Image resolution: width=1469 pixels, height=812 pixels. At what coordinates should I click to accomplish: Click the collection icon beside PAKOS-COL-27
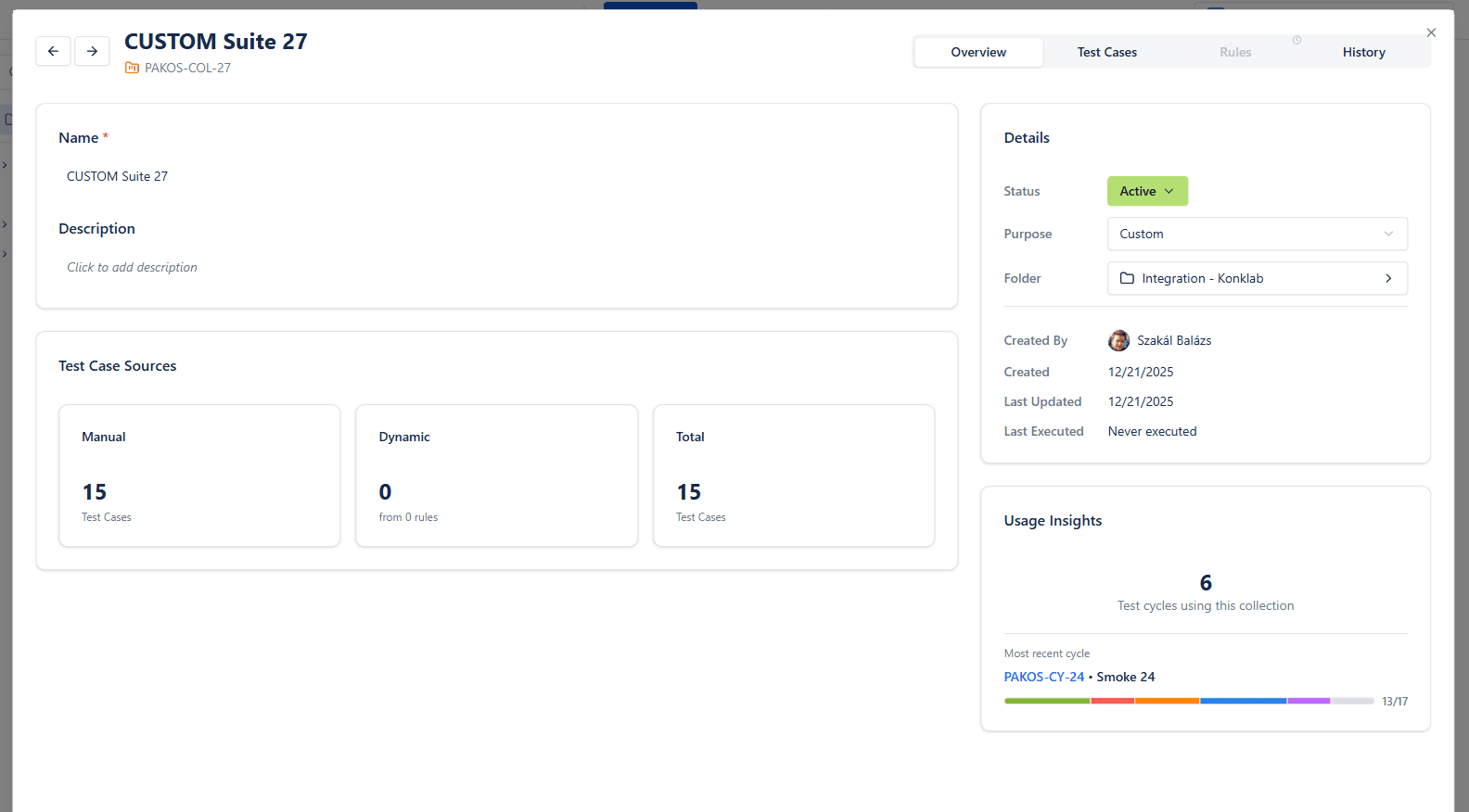(x=132, y=68)
